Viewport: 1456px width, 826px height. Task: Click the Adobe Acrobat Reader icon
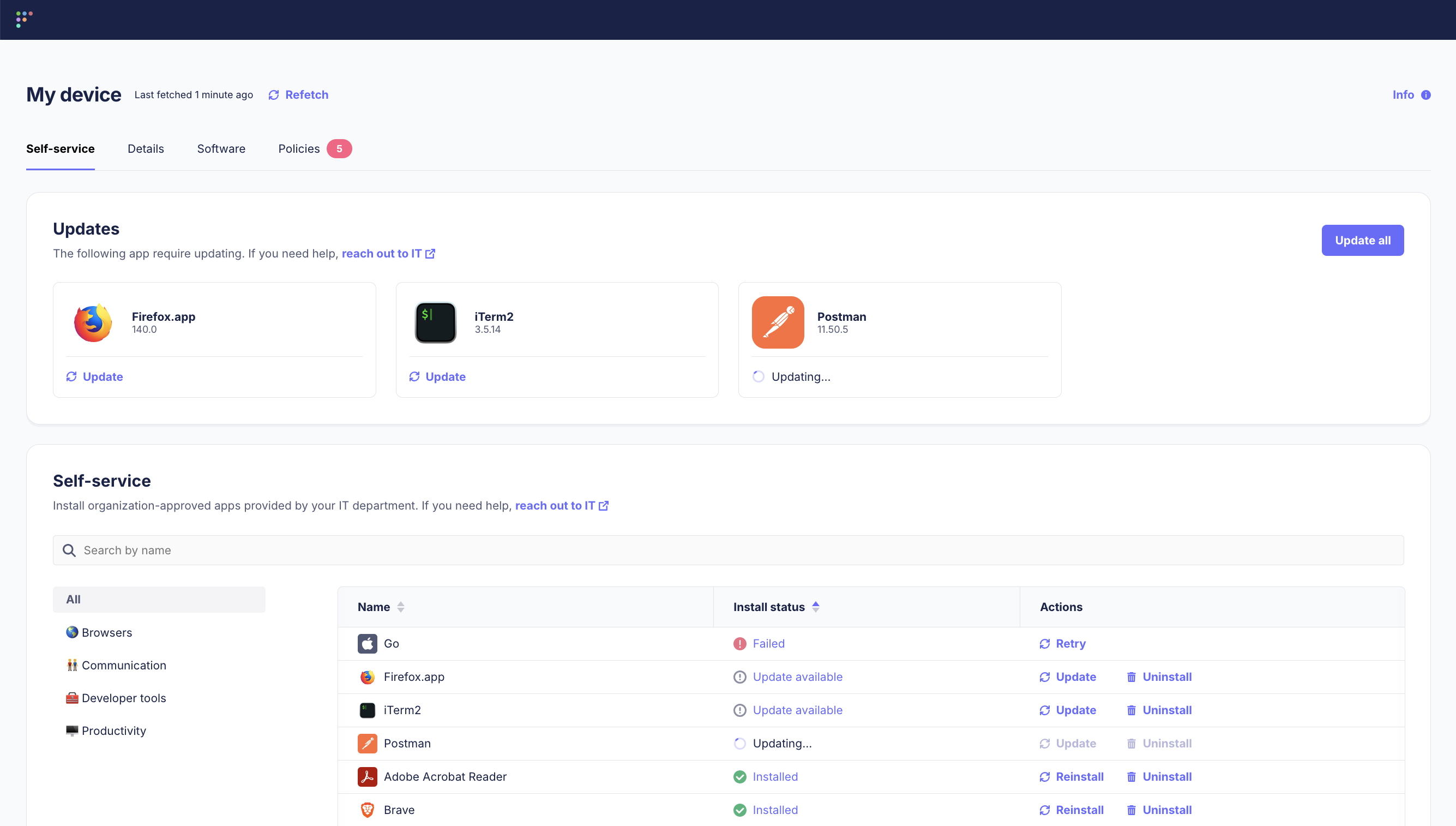pyautogui.click(x=368, y=777)
